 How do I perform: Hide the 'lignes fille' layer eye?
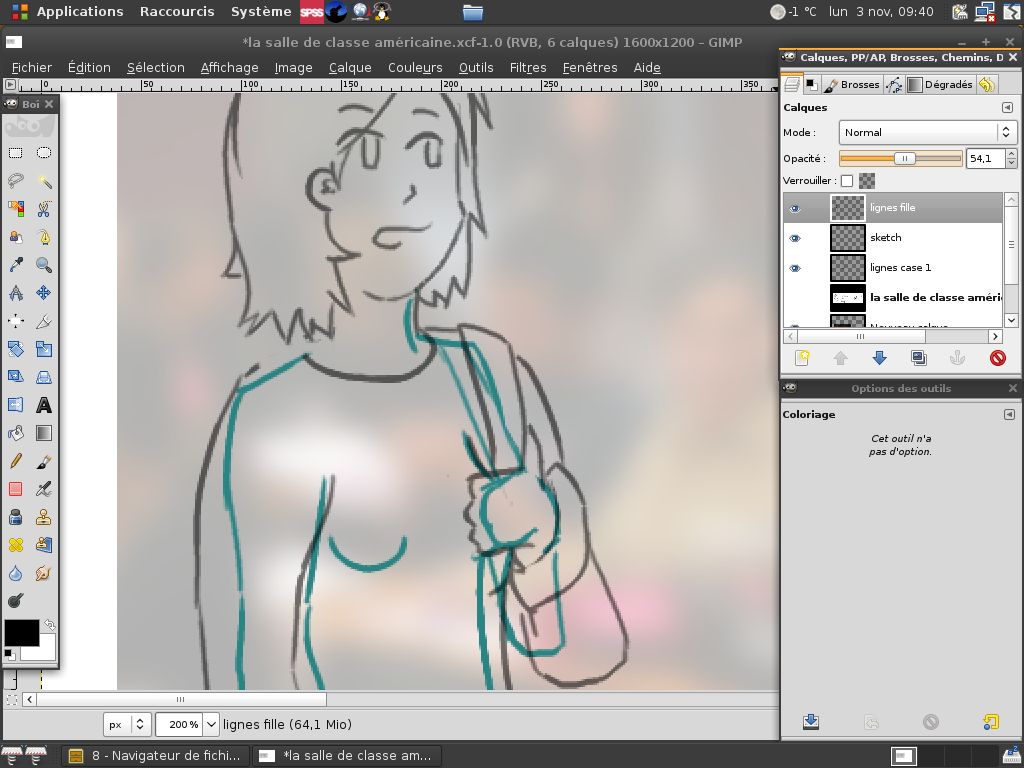click(795, 208)
